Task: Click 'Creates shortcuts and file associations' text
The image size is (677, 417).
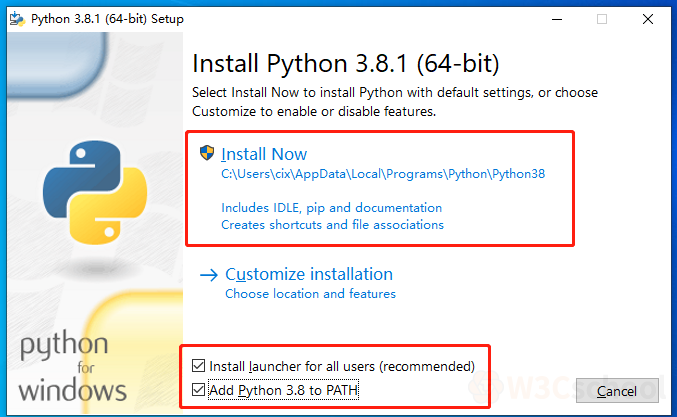Action: [x=332, y=225]
